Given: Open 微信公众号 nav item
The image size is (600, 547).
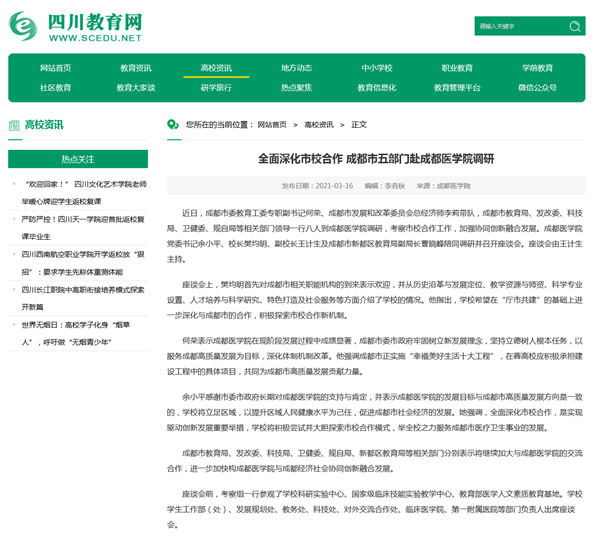Looking at the screenshot, I should pos(538,88).
